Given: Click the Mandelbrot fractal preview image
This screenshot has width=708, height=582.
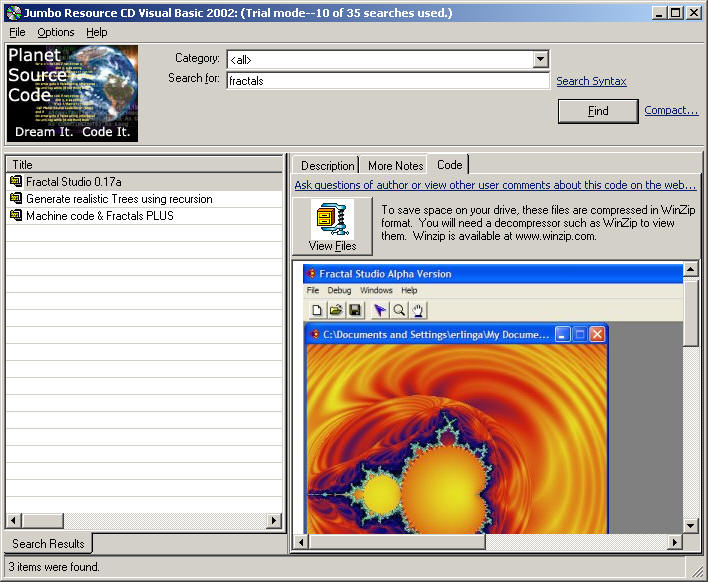Looking at the screenshot, I should pyautogui.click(x=457, y=439).
